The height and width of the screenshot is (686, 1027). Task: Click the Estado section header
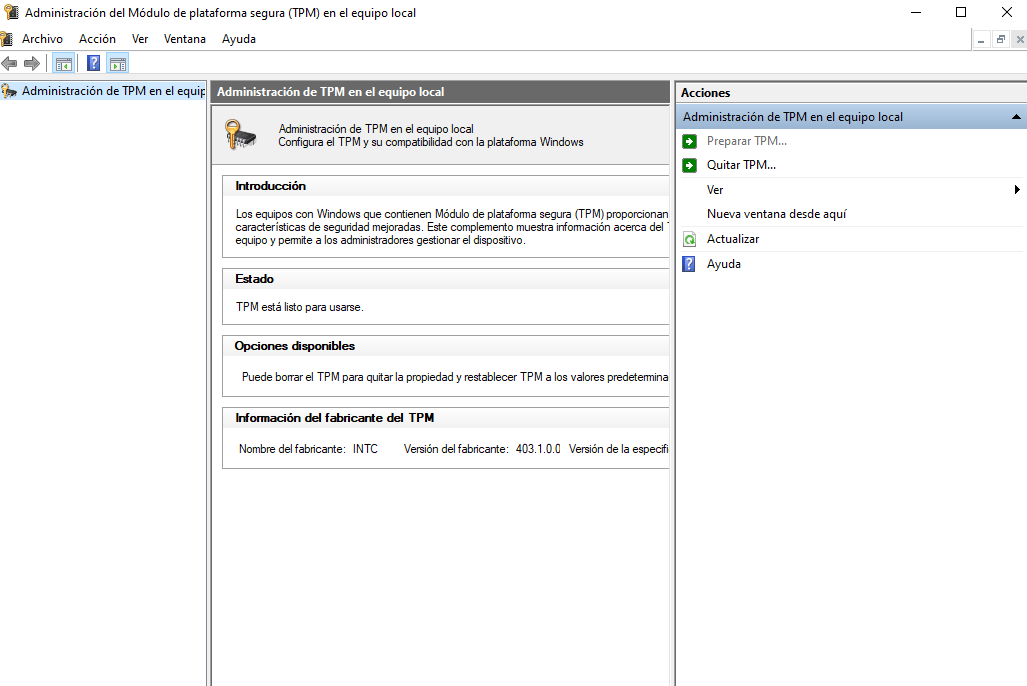tap(254, 279)
